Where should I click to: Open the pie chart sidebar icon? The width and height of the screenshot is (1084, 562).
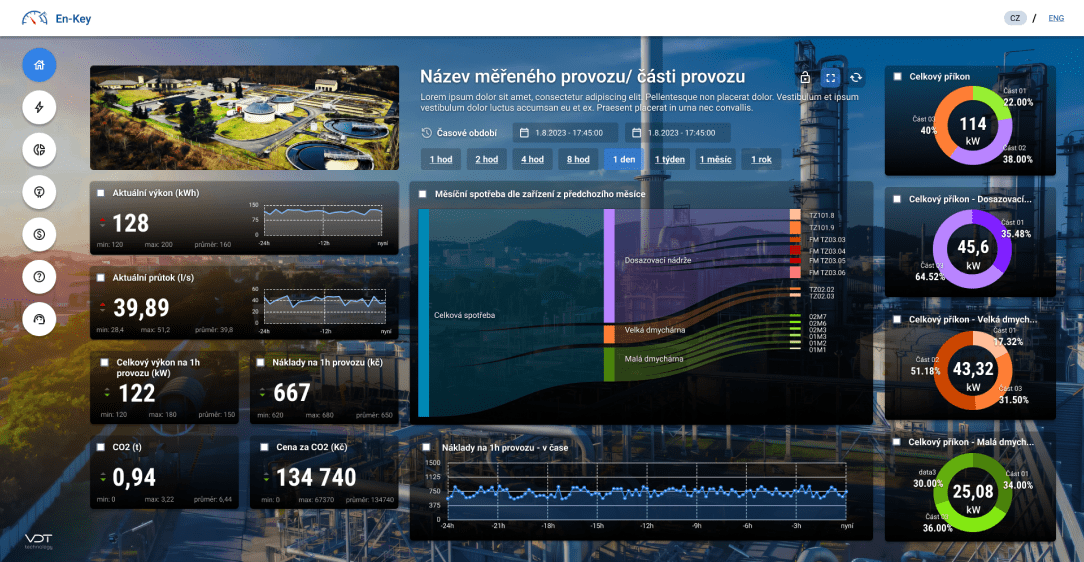[39, 149]
